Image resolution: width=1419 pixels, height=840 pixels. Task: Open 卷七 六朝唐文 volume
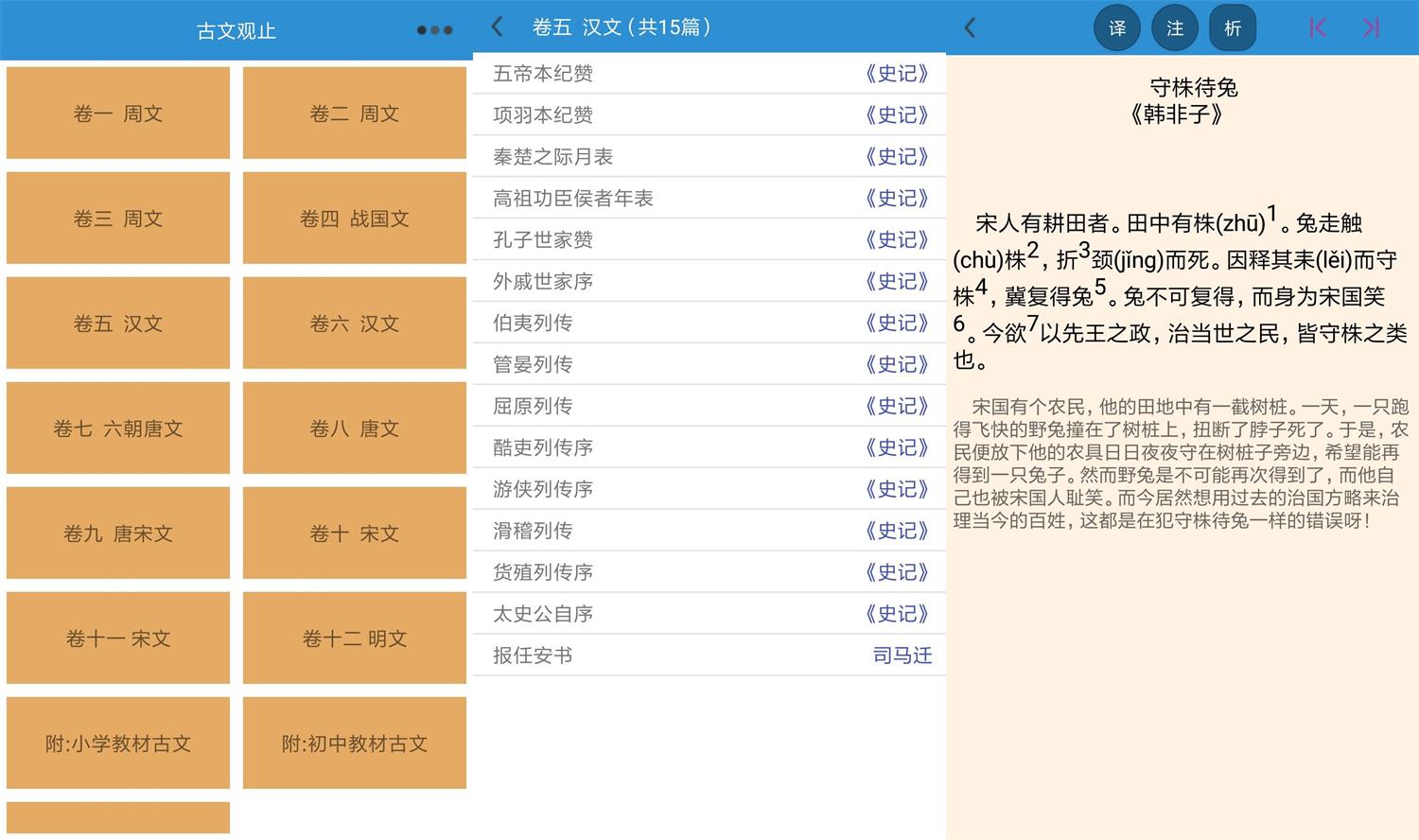click(x=117, y=428)
